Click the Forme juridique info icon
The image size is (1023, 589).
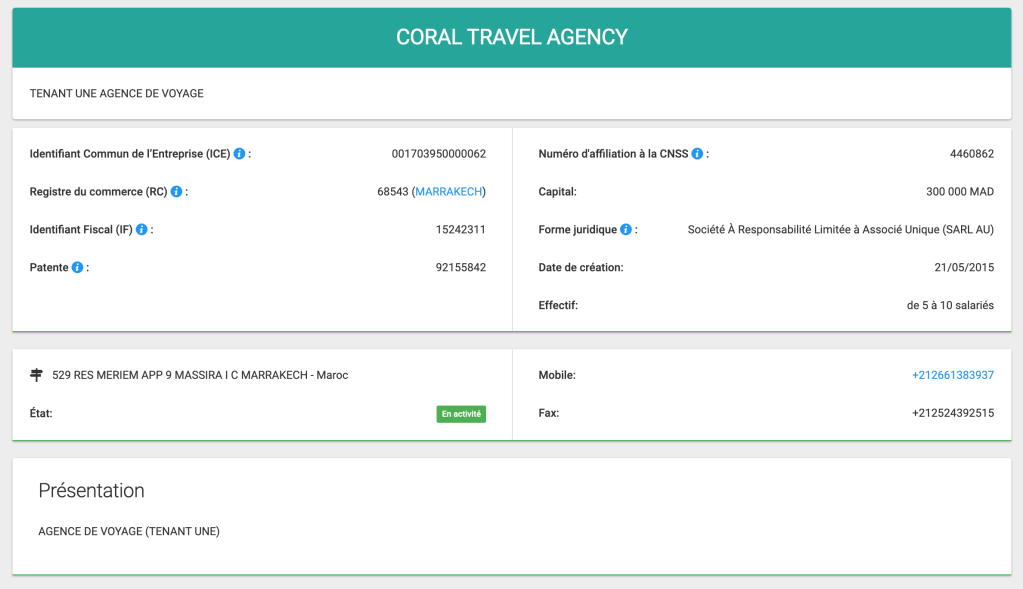[x=626, y=230]
